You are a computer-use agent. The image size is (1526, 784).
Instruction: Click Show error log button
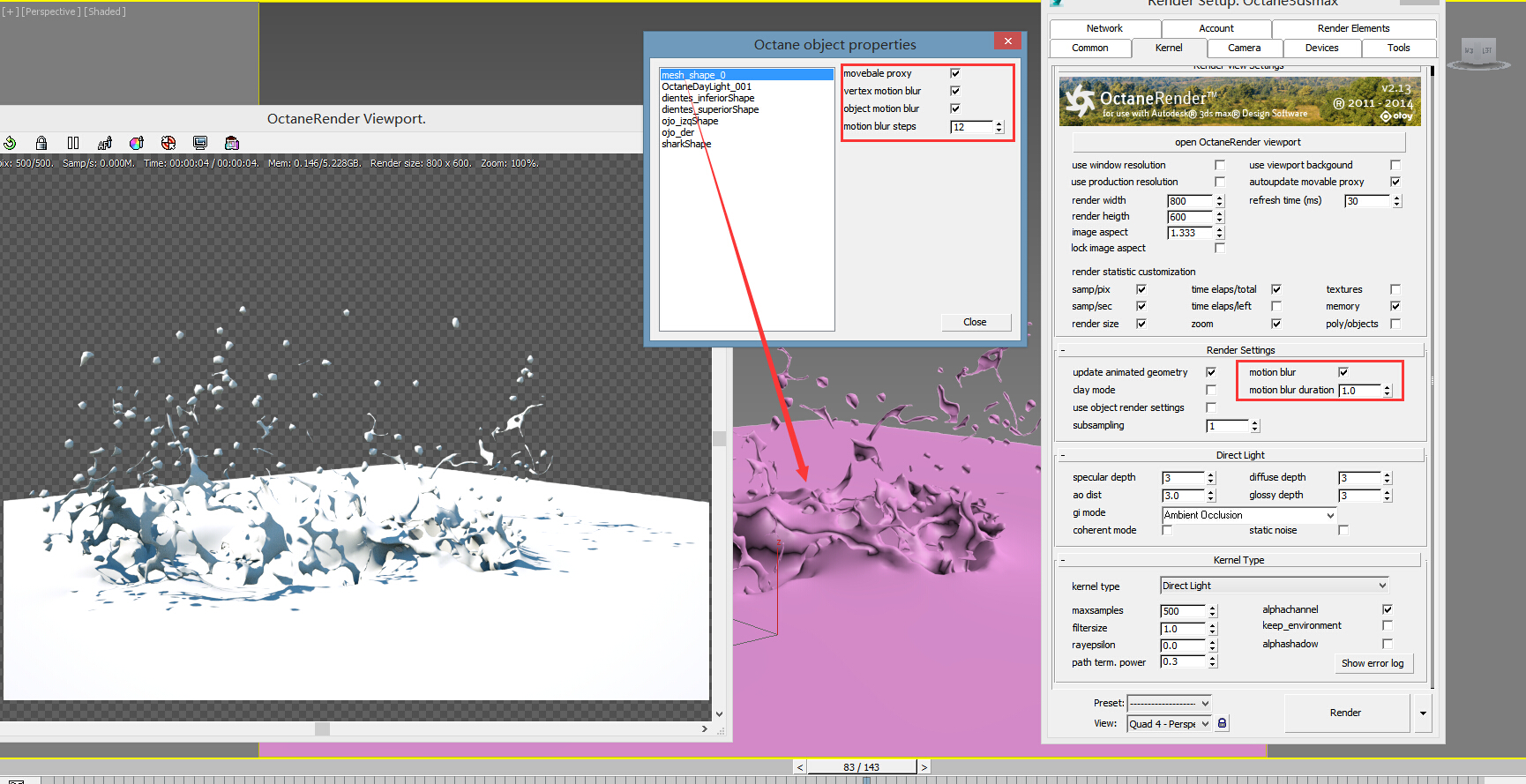tap(1373, 663)
